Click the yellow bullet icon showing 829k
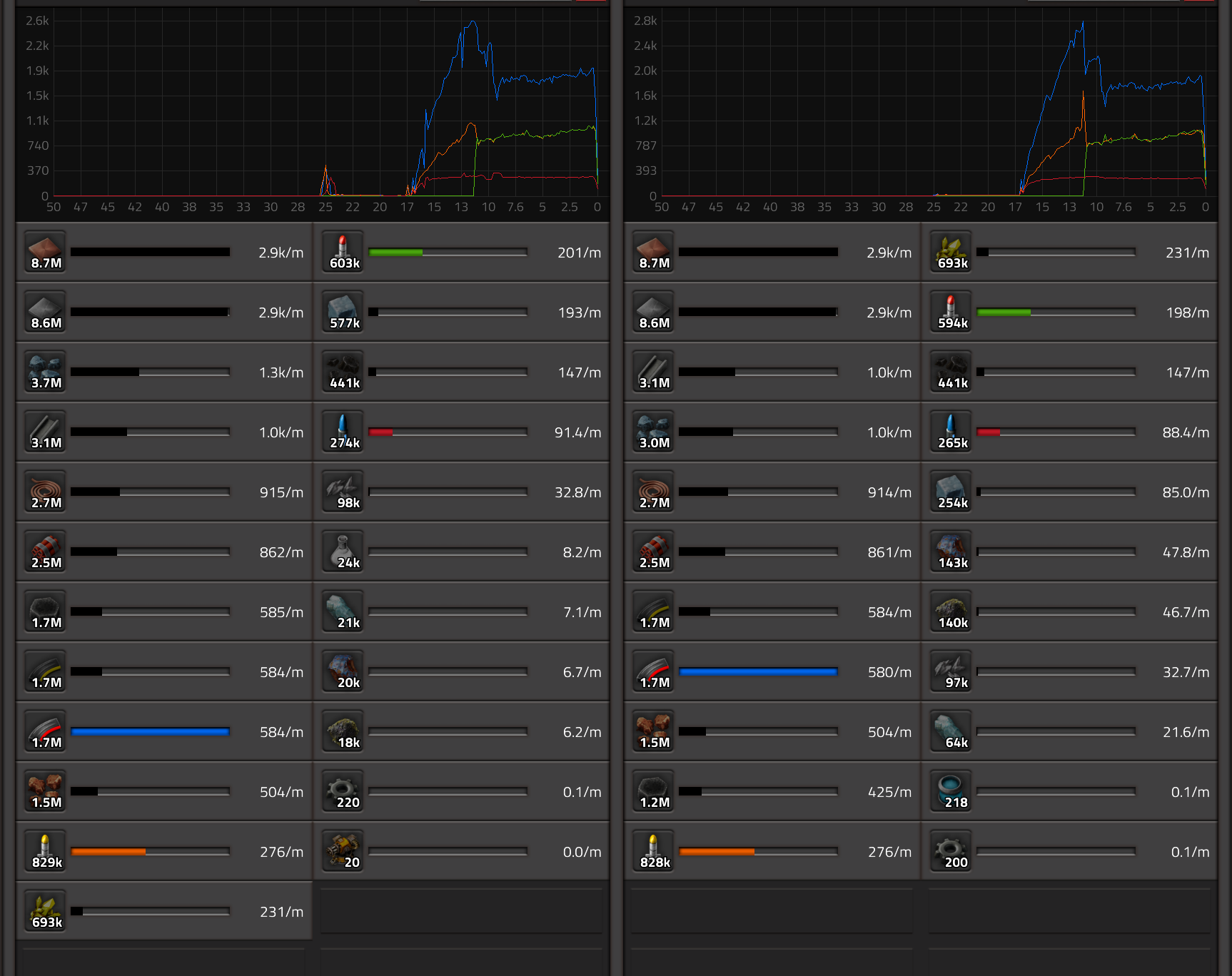This screenshot has height=976, width=1232. tap(45, 851)
